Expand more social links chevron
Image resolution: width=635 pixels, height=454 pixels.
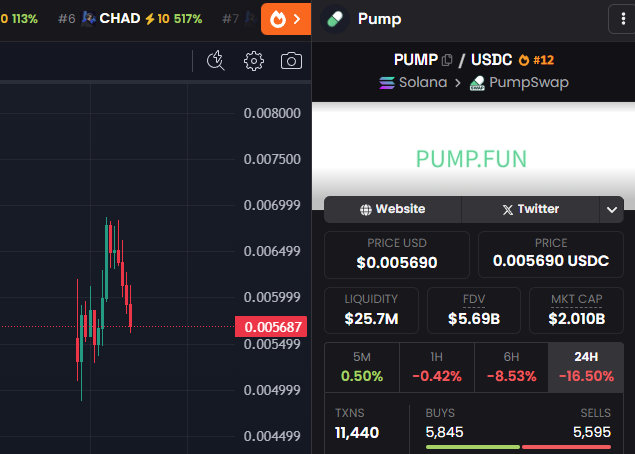click(x=612, y=209)
